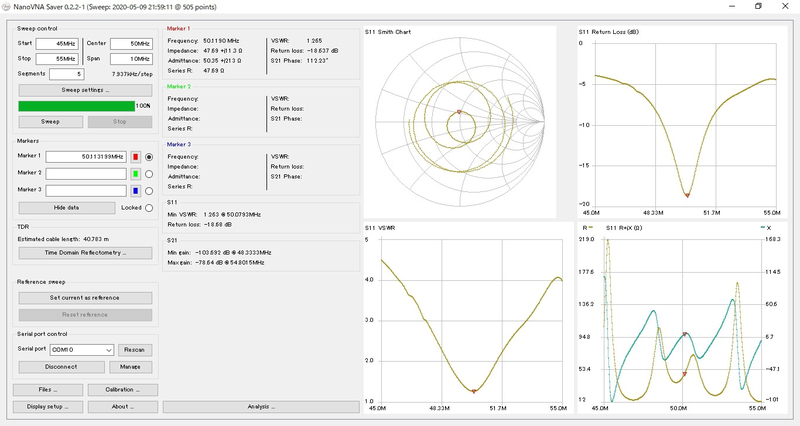Screen dimensions: 800x426
Task: Open the Files dialog
Action: pos(48,390)
